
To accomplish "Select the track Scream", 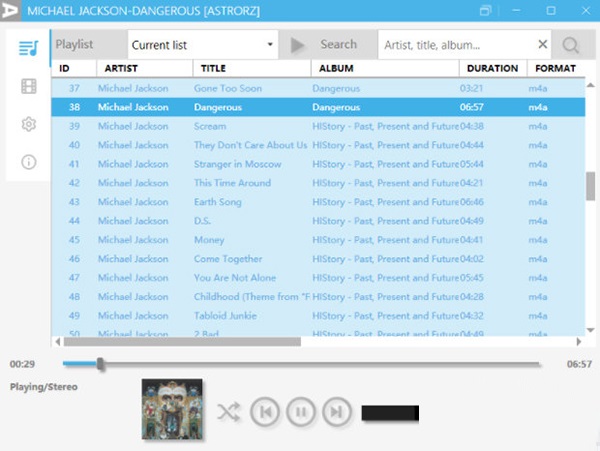I will (210, 126).
